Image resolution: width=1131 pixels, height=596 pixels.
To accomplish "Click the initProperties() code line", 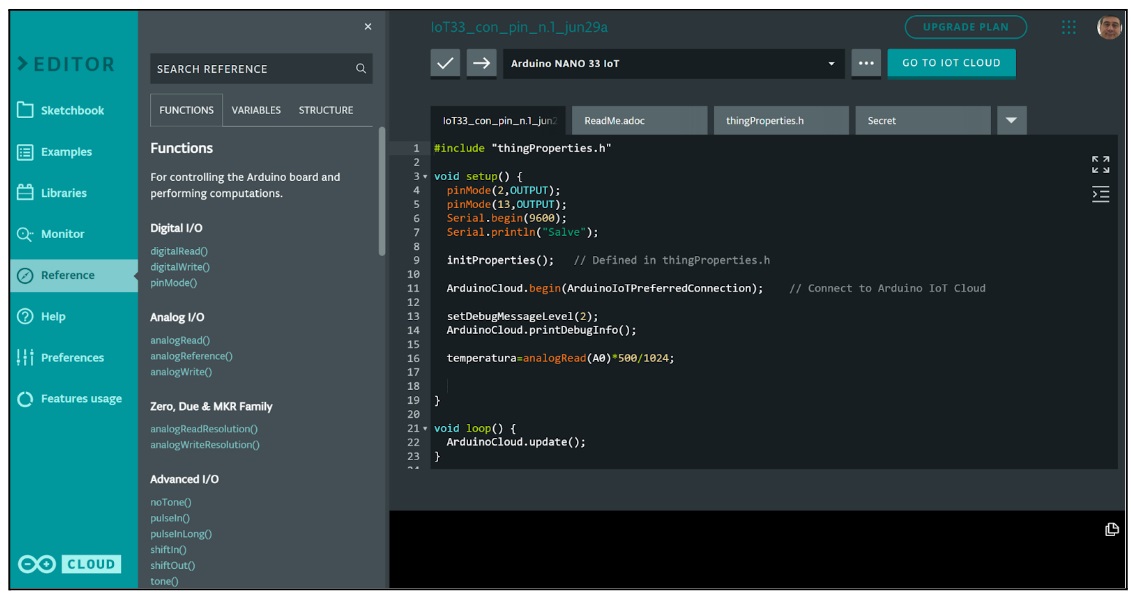I will pos(500,260).
